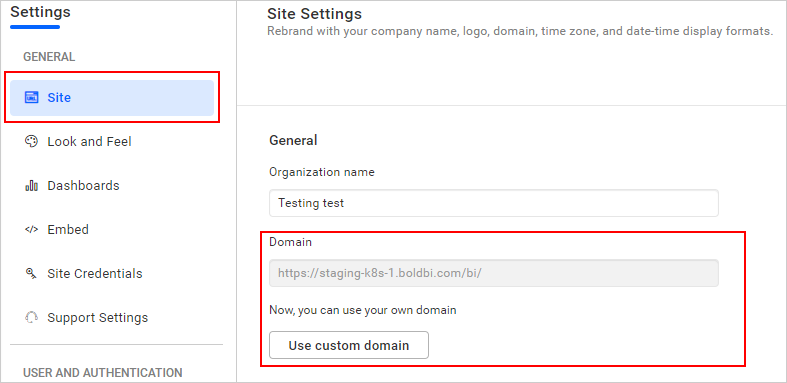Focus the Organization name text field
This screenshot has height=383, width=787.
494,203
